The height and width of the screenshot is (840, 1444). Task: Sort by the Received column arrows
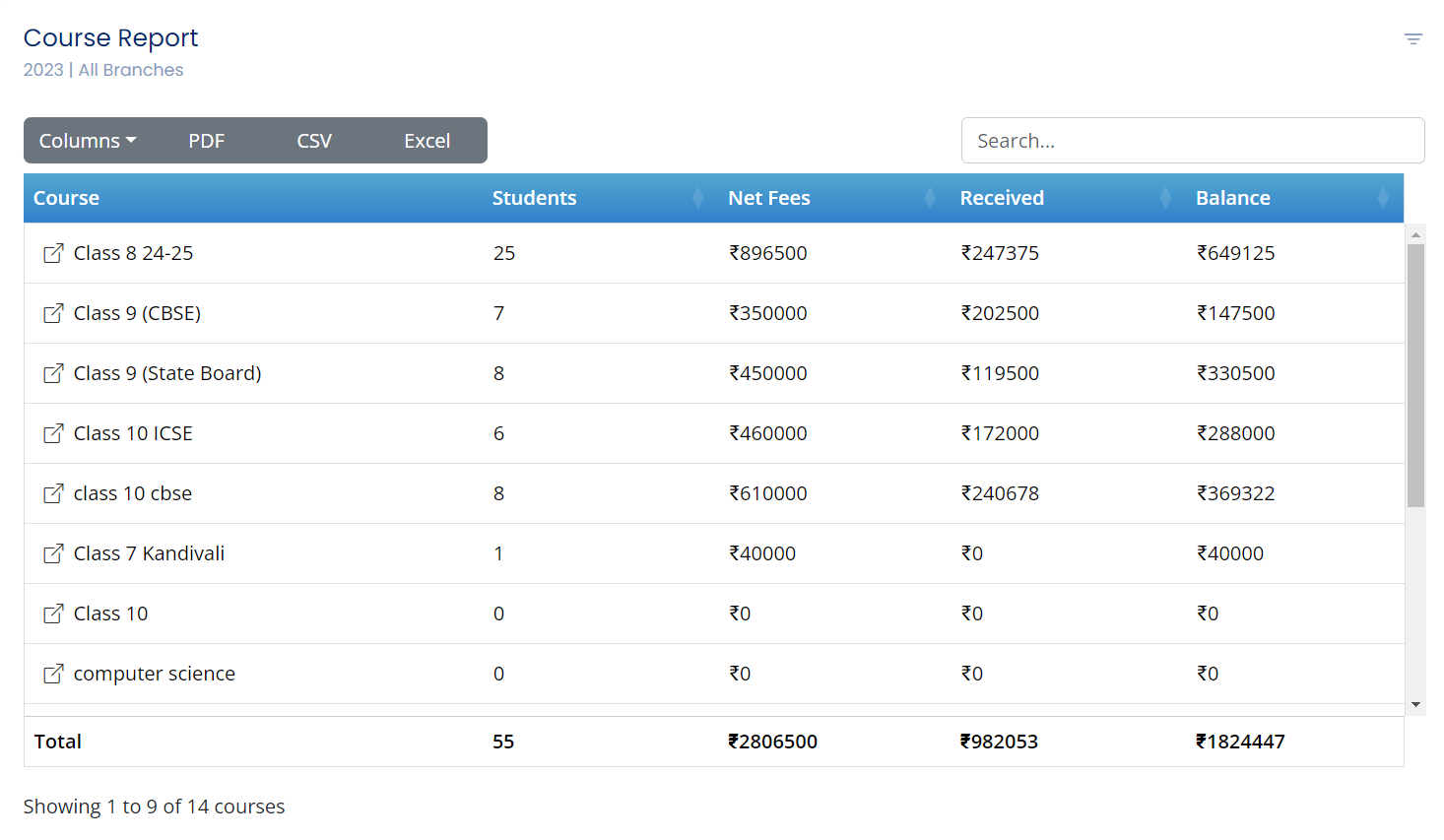1165,198
